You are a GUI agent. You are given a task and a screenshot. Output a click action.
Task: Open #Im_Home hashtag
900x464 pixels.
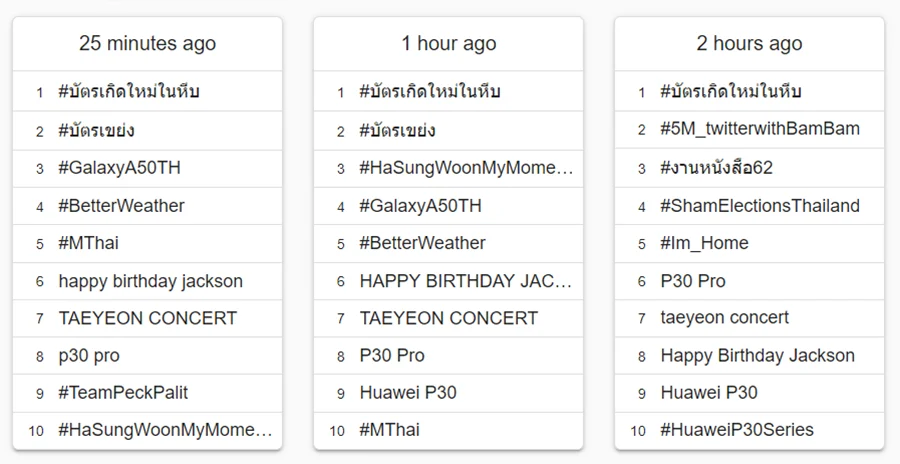click(704, 243)
